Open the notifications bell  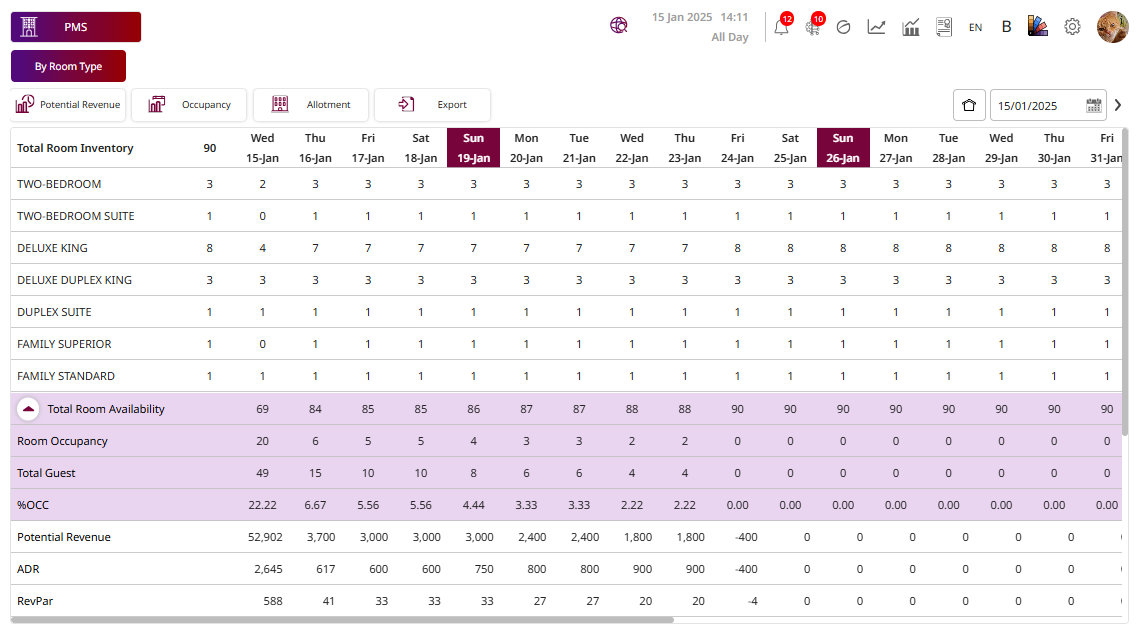[x=781, y=27]
